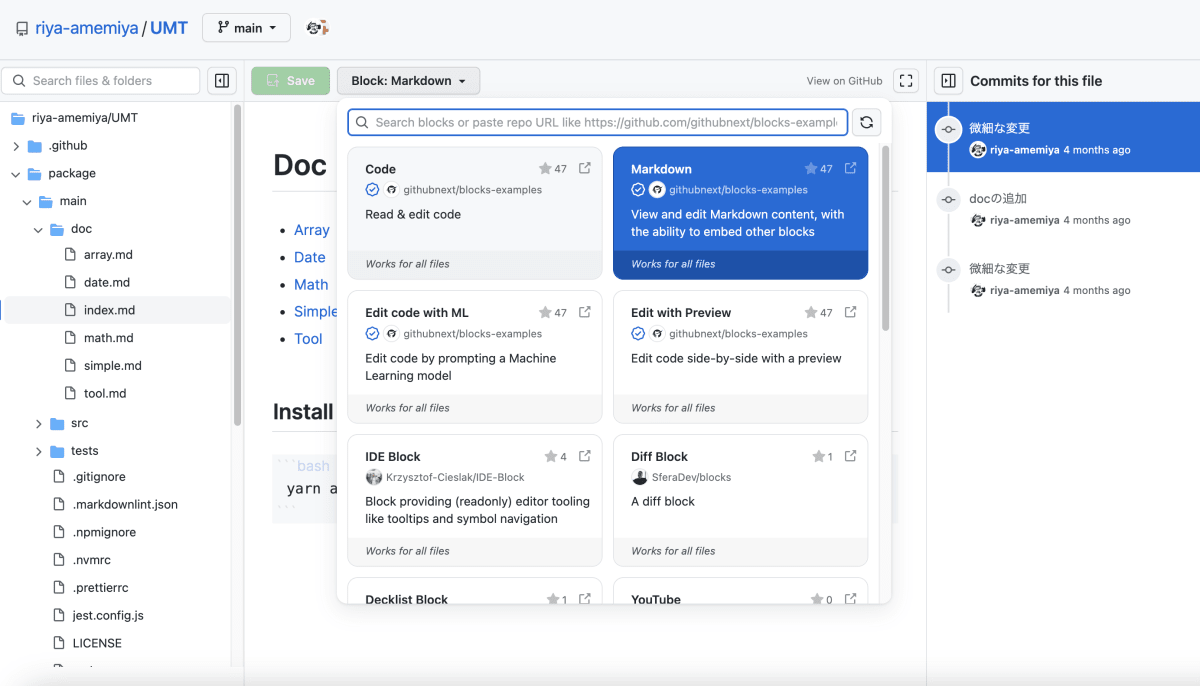Open the main branch dropdown
This screenshot has width=1200, height=686.
pyautogui.click(x=246, y=28)
